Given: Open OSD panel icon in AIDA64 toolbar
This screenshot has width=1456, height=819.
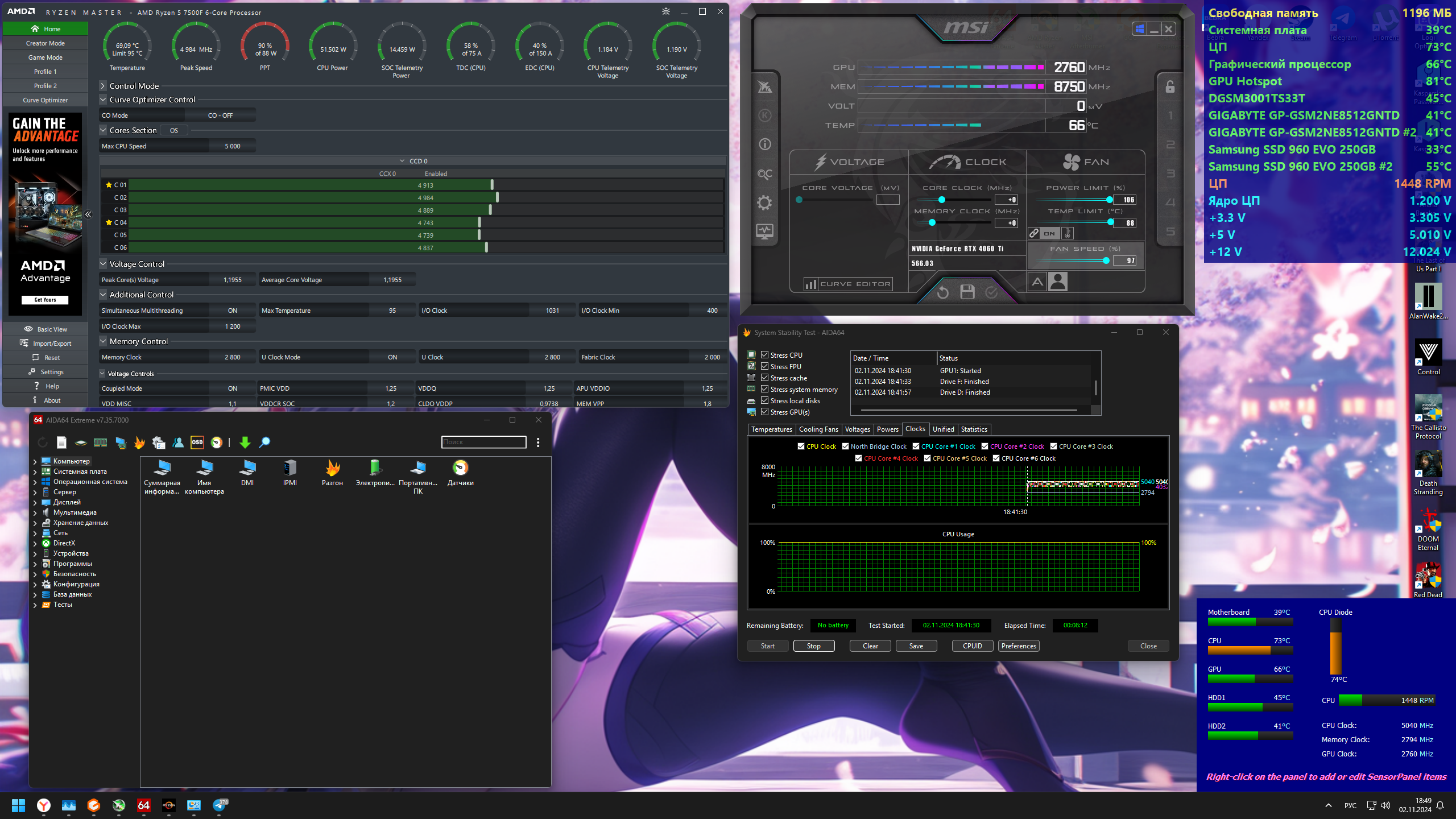Looking at the screenshot, I should pyautogui.click(x=197, y=442).
